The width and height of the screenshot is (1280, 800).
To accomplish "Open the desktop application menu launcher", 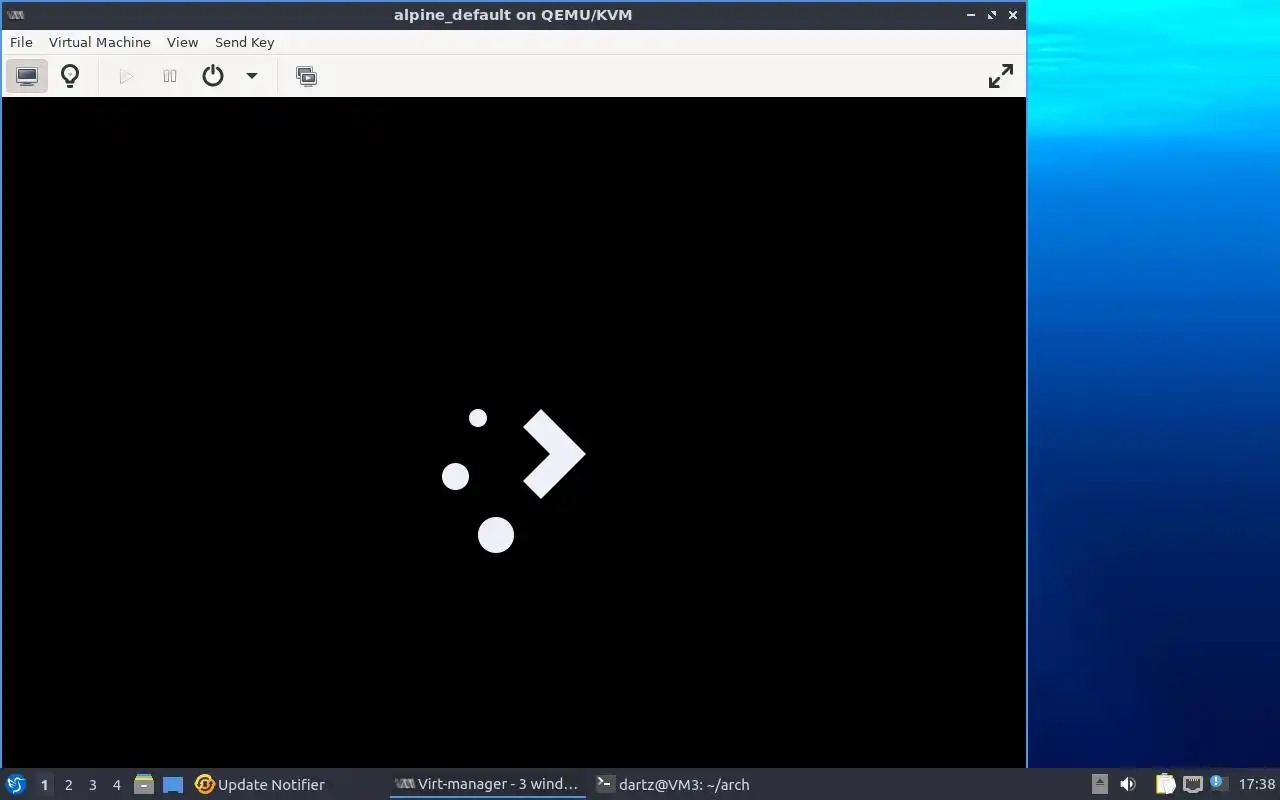I will pos(16,784).
